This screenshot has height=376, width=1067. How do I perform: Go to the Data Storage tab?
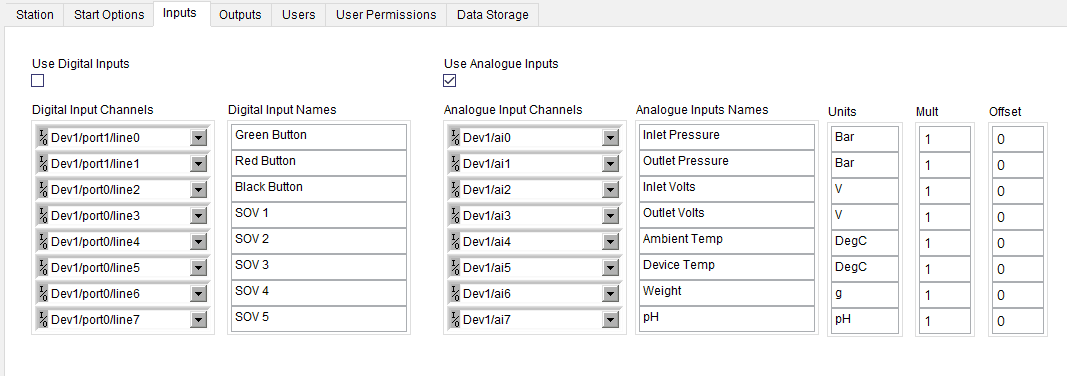[493, 15]
